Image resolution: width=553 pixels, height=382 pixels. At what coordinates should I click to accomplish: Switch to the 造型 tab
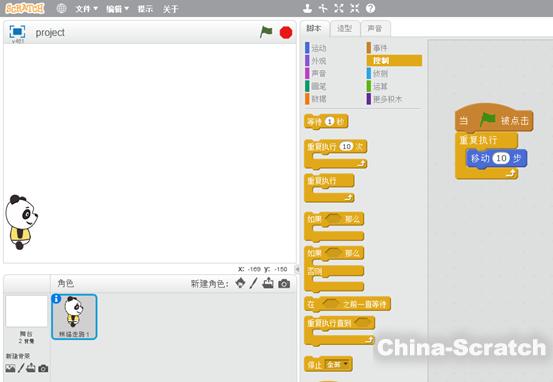(345, 28)
